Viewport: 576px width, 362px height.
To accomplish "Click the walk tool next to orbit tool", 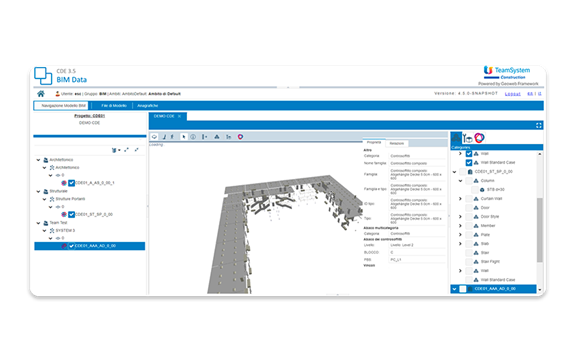I will pyautogui.click(x=164, y=137).
